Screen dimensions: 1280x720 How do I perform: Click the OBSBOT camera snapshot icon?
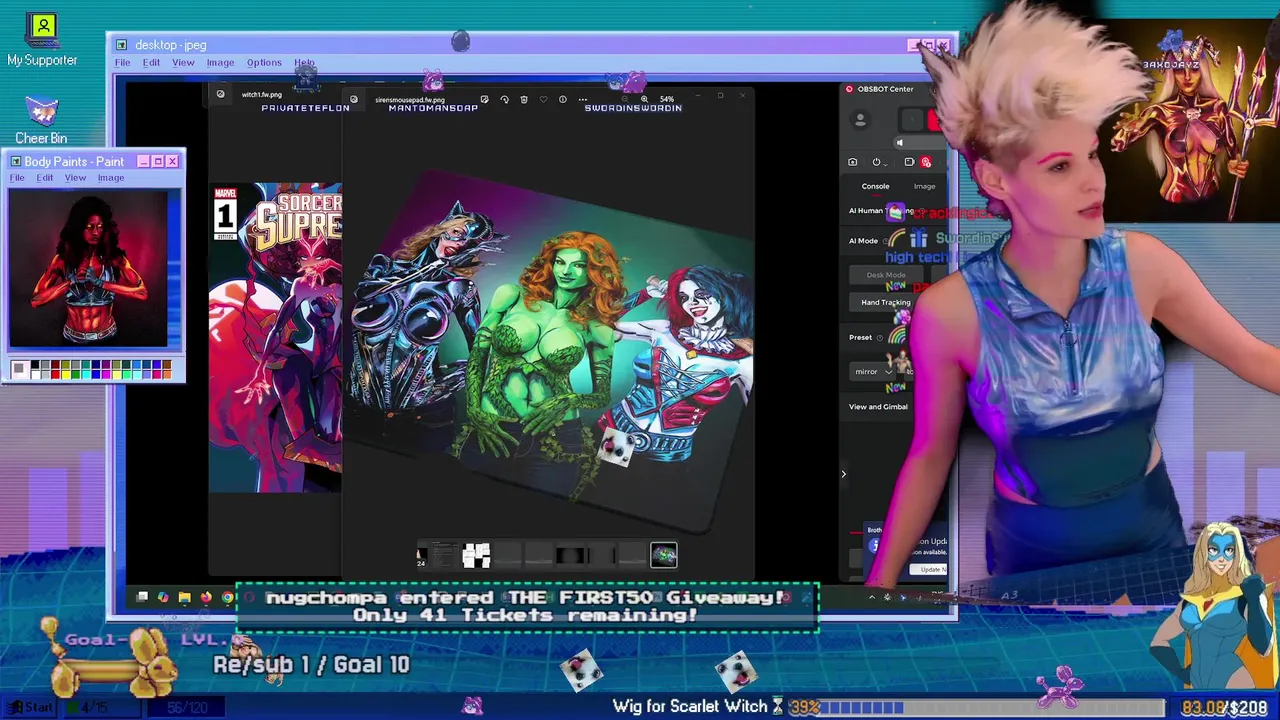(x=853, y=162)
